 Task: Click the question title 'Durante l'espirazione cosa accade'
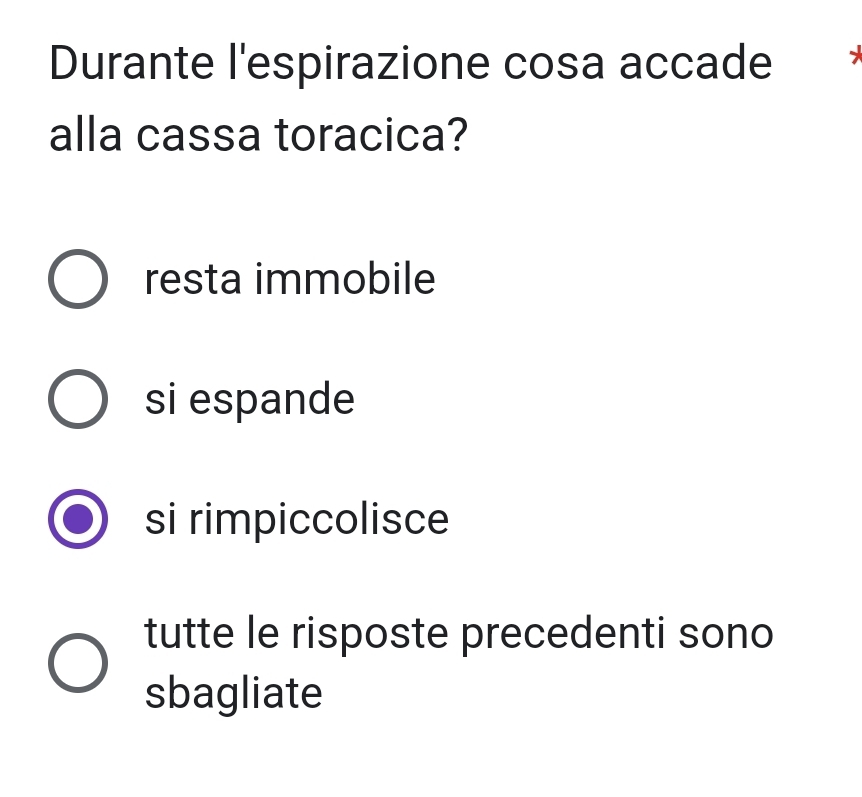(410, 64)
